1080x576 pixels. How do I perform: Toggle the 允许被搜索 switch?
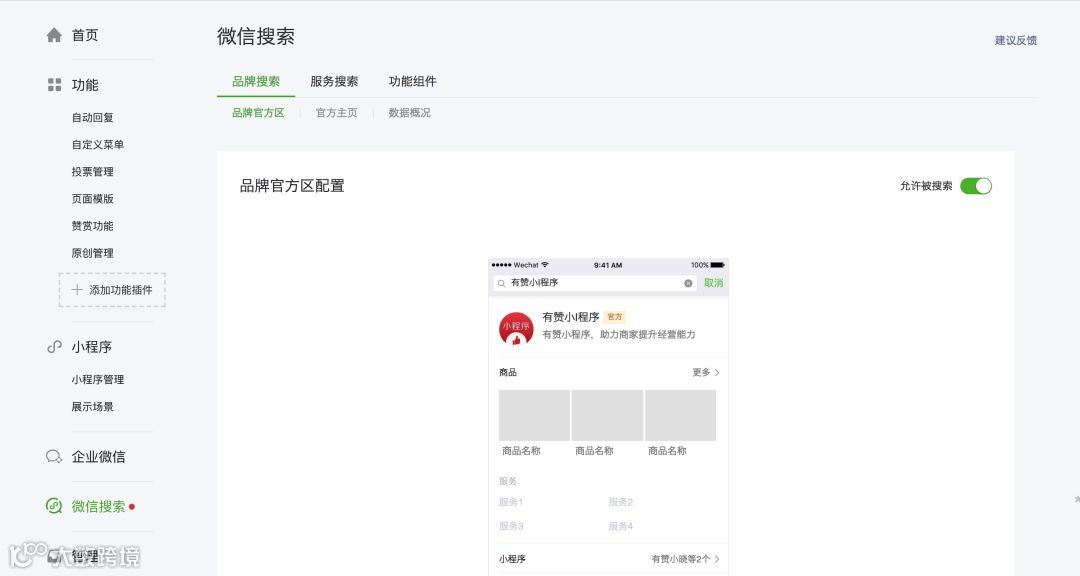975,186
